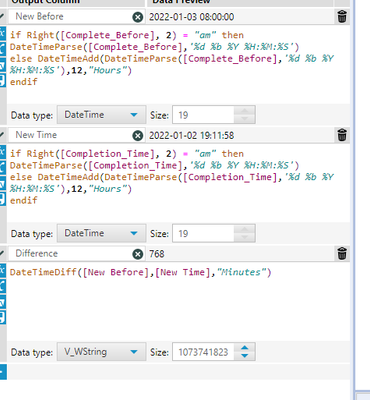Image resolution: width=370 pixels, height=400 pixels.
Task: Open the V_WString data type dropdown
Action: (101, 352)
